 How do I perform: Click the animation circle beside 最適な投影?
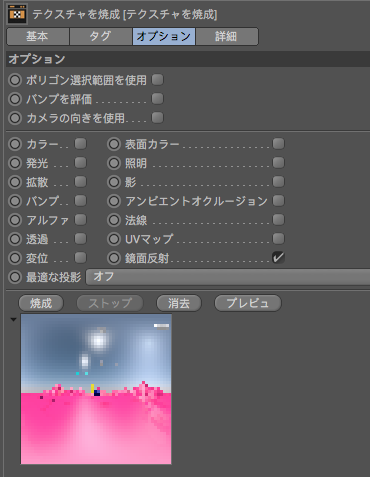(x=15, y=277)
